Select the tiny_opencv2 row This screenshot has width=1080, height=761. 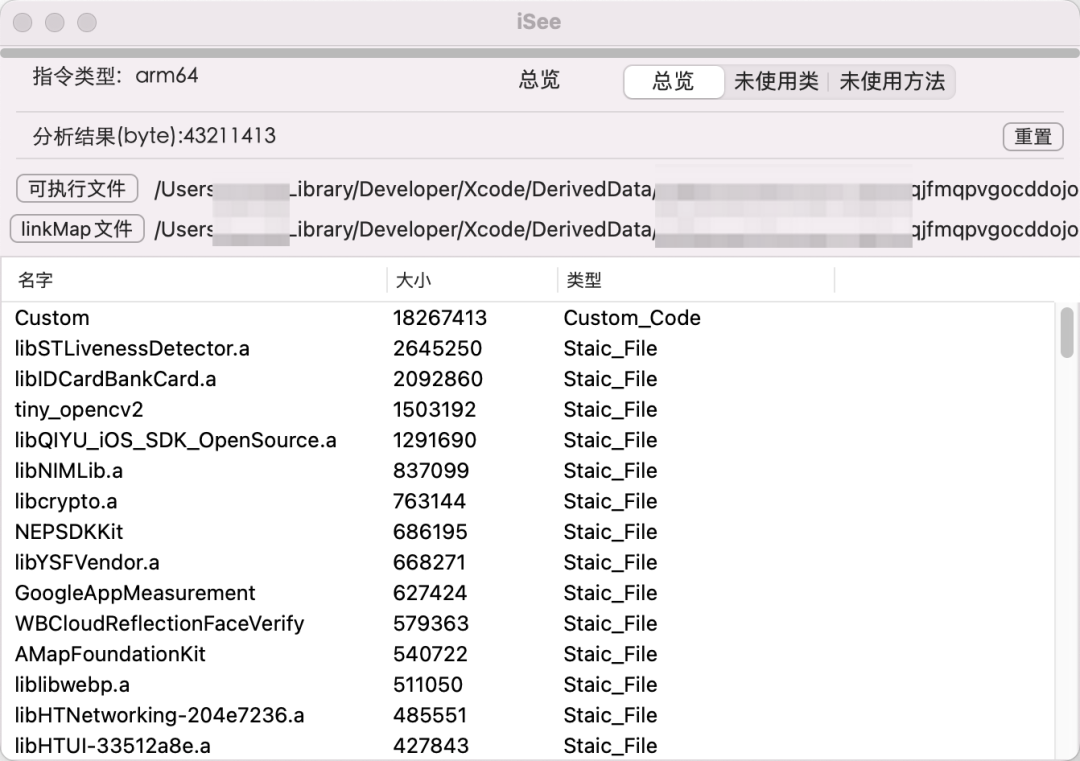[528, 410]
